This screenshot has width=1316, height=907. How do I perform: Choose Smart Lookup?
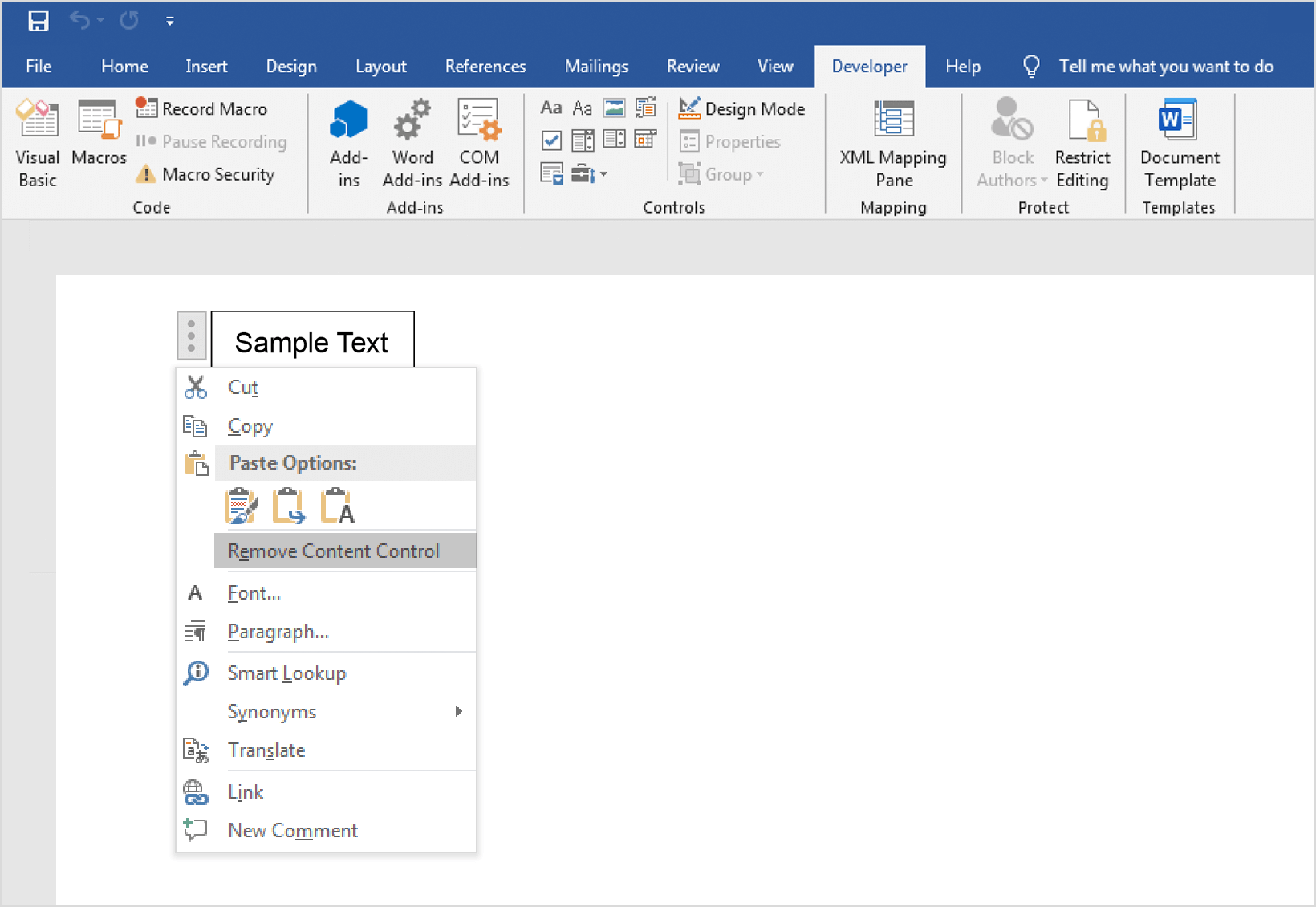[326, 673]
